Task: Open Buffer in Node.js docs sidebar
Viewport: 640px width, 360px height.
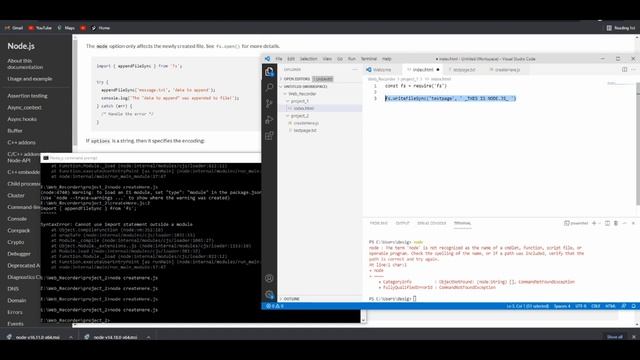Action: point(15,131)
